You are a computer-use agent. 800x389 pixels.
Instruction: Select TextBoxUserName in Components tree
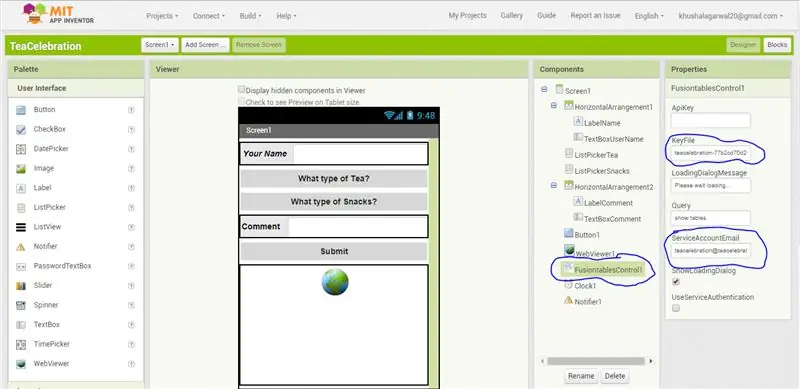coord(613,139)
